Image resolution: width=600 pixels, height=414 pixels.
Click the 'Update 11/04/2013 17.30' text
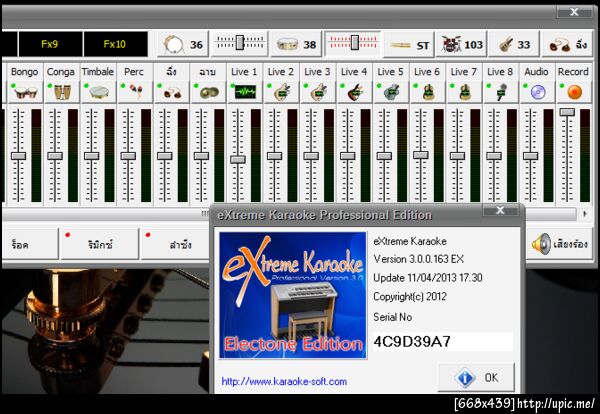428,277
